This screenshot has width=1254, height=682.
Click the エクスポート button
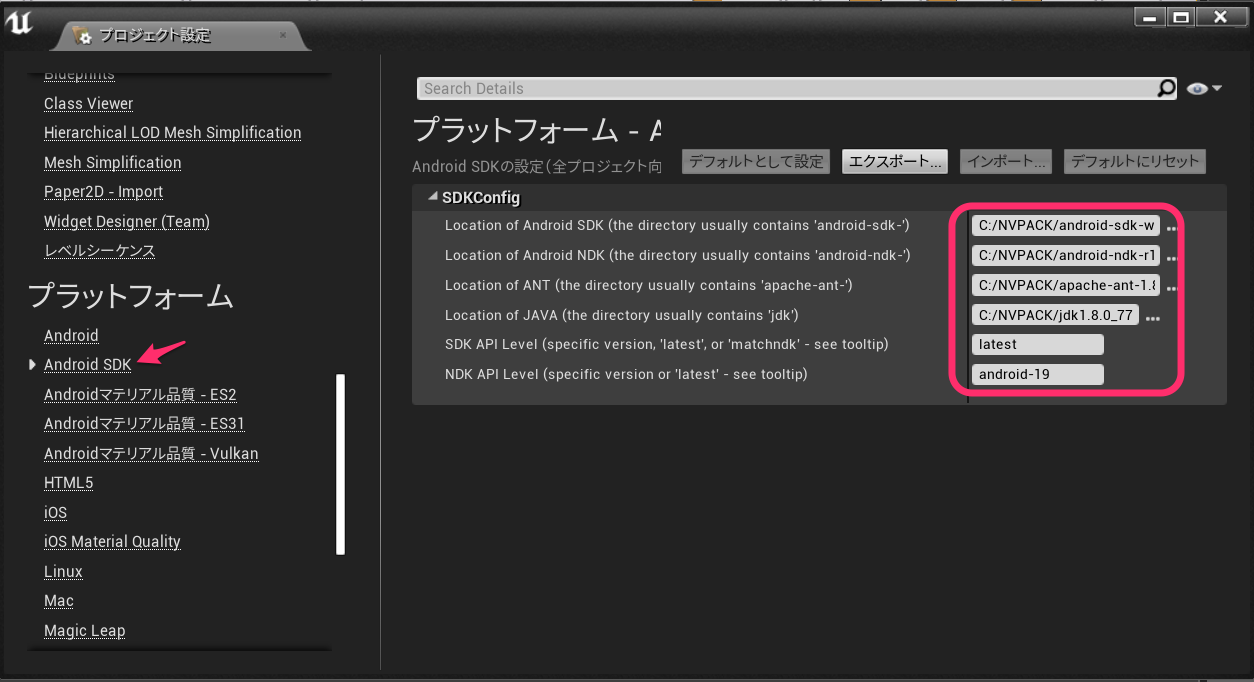[894, 161]
